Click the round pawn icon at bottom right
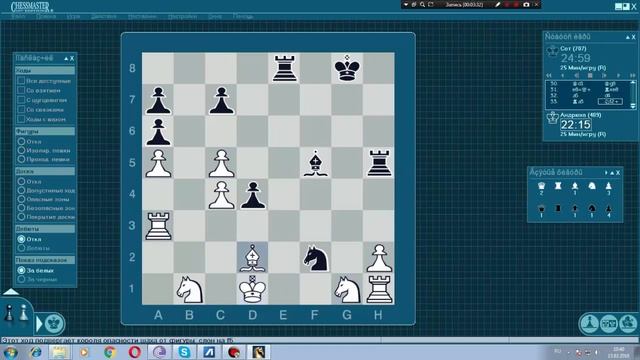Image resolution: width=640 pixels, height=360 pixels. pyautogui.click(x=589, y=323)
